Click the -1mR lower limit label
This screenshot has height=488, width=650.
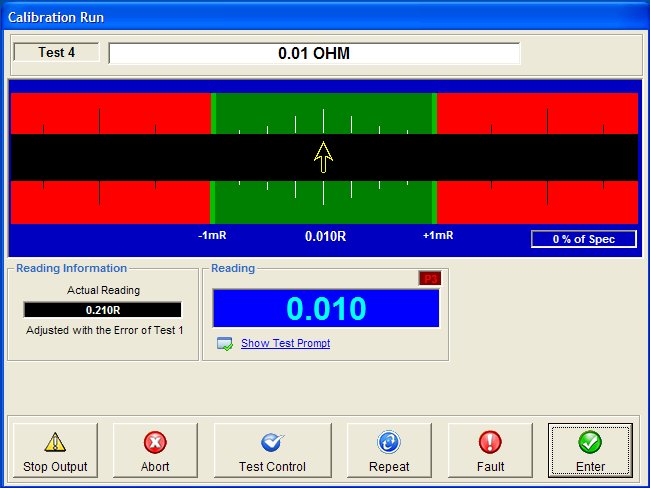214,236
